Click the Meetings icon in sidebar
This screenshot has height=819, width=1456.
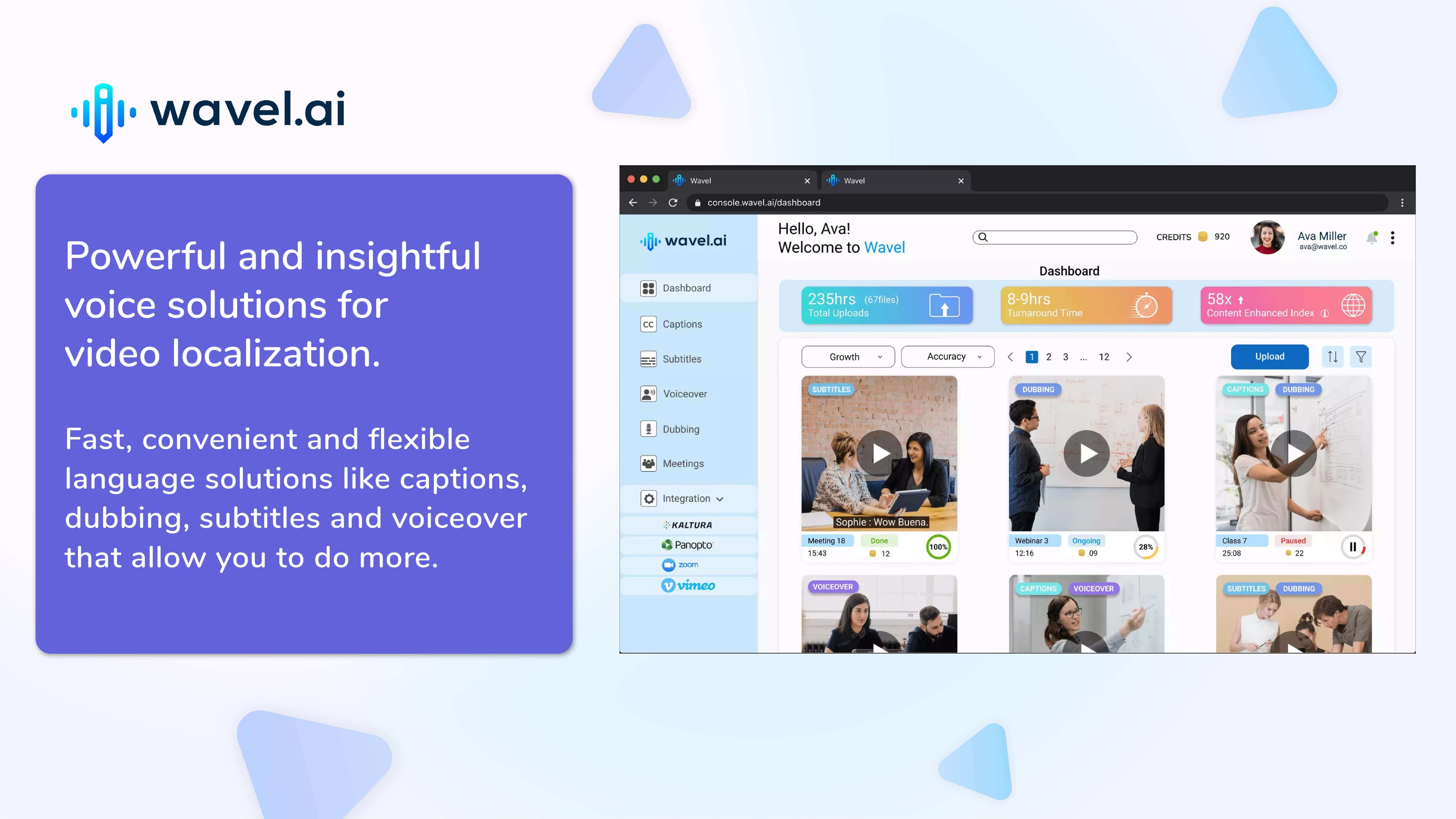point(648,463)
